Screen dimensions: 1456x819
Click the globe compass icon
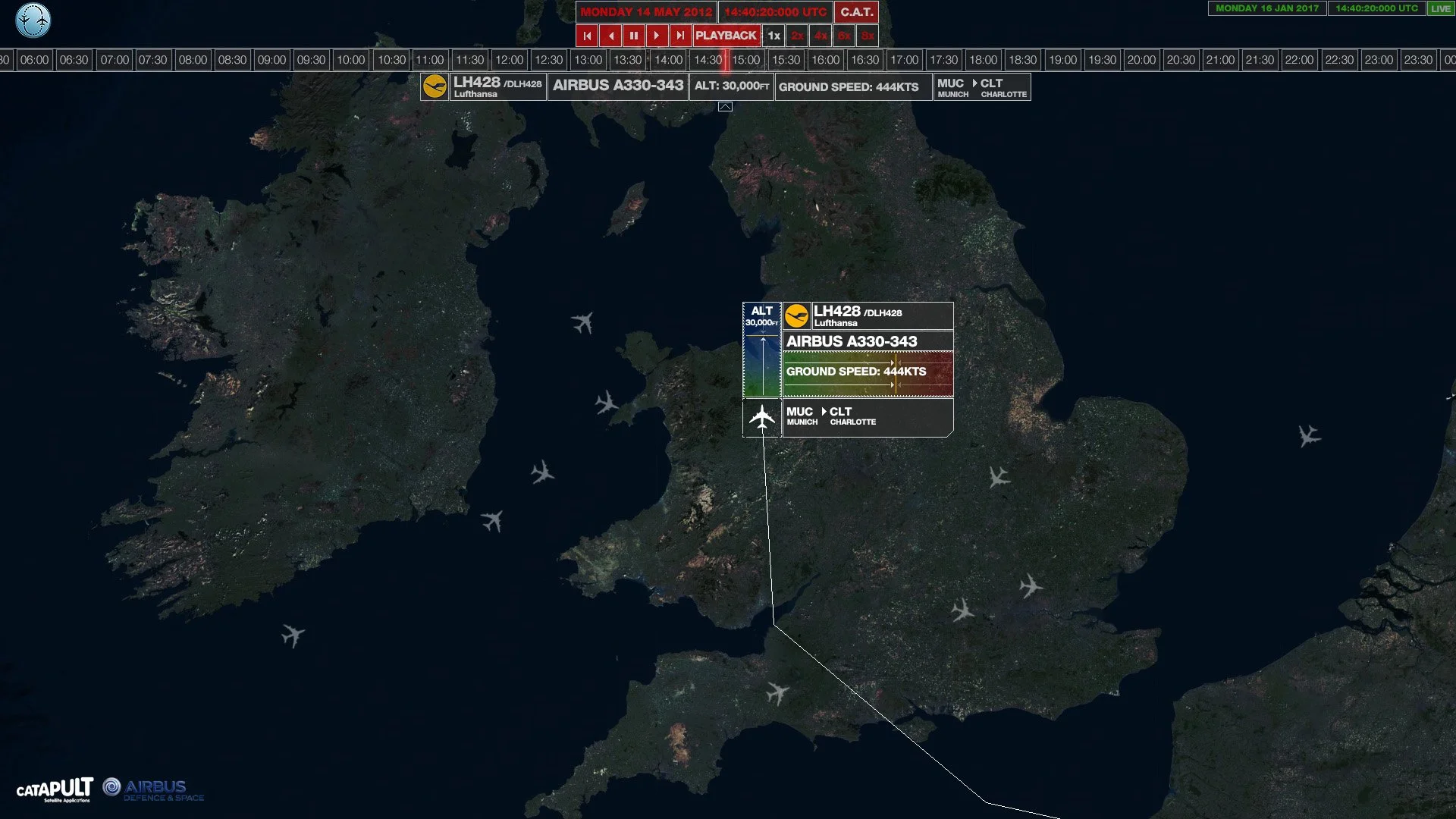(33, 20)
